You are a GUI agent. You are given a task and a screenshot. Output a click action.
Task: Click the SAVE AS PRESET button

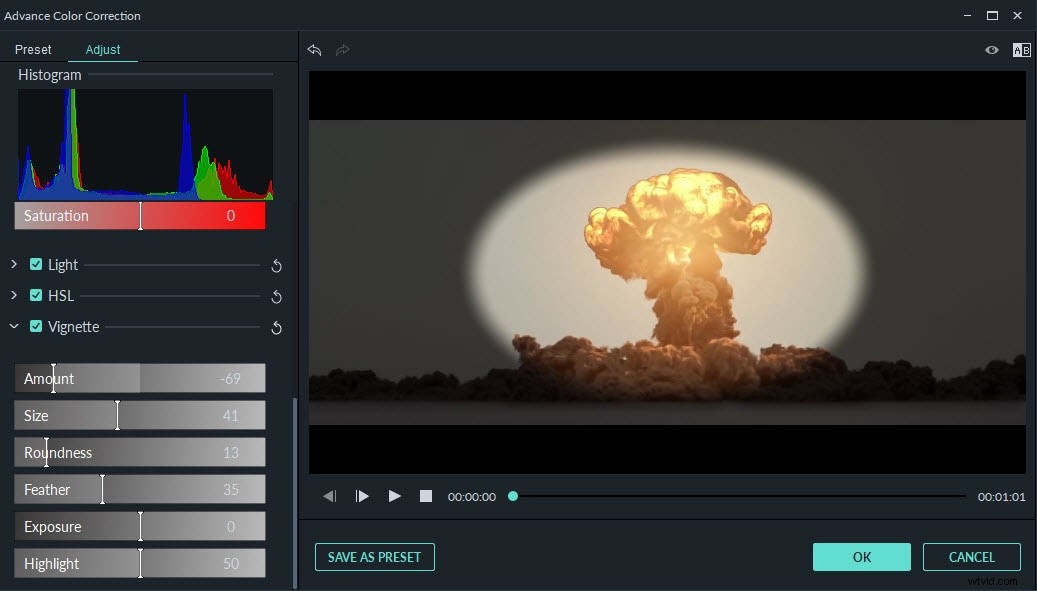(374, 557)
